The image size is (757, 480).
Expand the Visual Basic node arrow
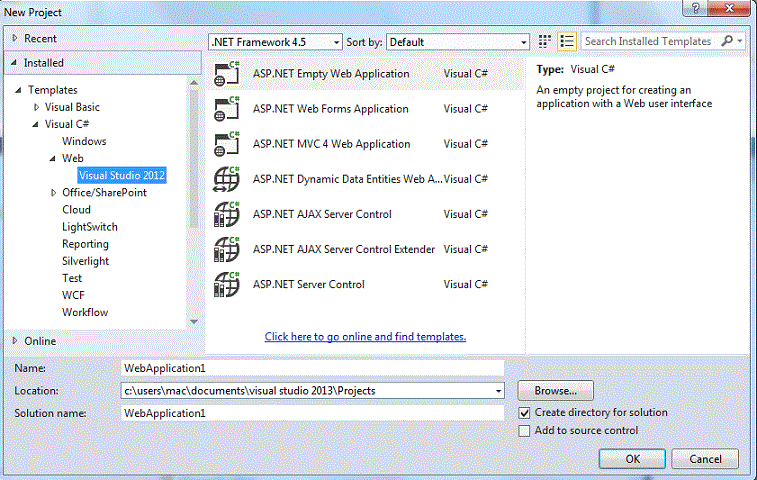(36, 107)
